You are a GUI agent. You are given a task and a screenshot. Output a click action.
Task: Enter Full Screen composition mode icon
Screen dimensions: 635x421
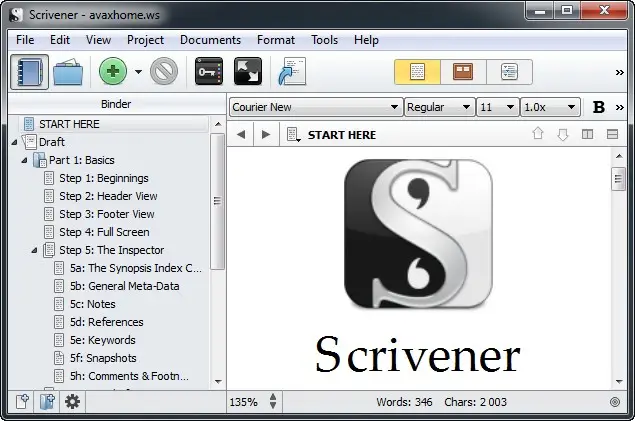click(248, 71)
